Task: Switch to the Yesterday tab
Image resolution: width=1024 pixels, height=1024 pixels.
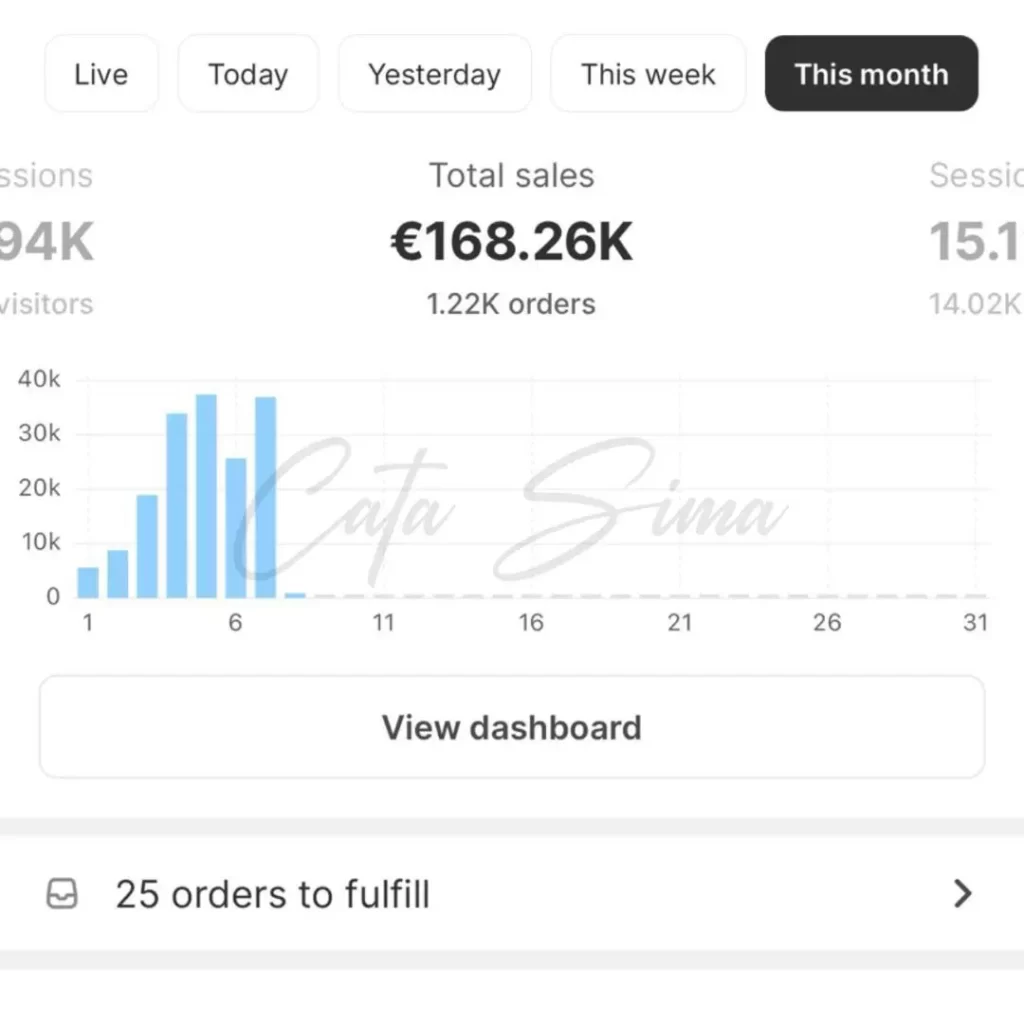Action: (434, 74)
